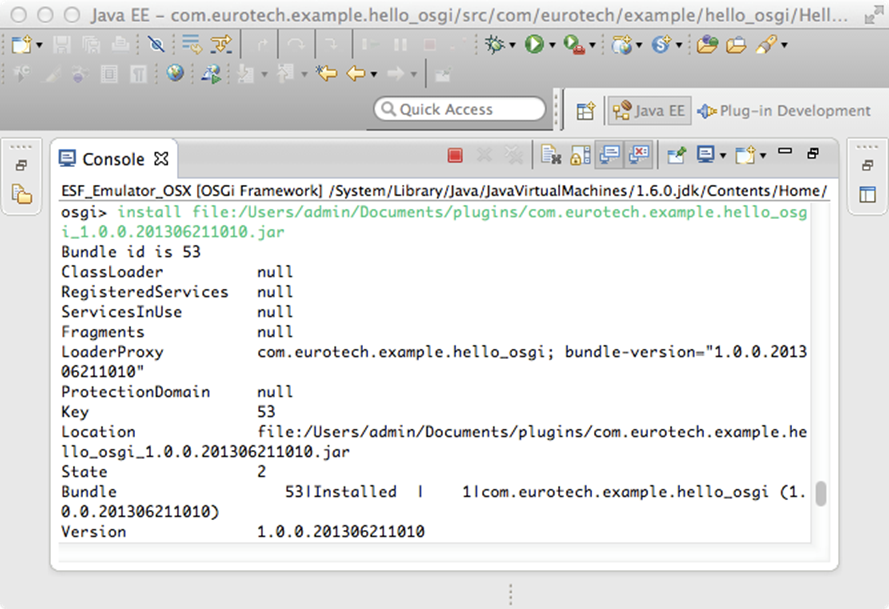889x609 pixels.
Task: Click the Open Perspective icon
Action: click(x=585, y=111)
